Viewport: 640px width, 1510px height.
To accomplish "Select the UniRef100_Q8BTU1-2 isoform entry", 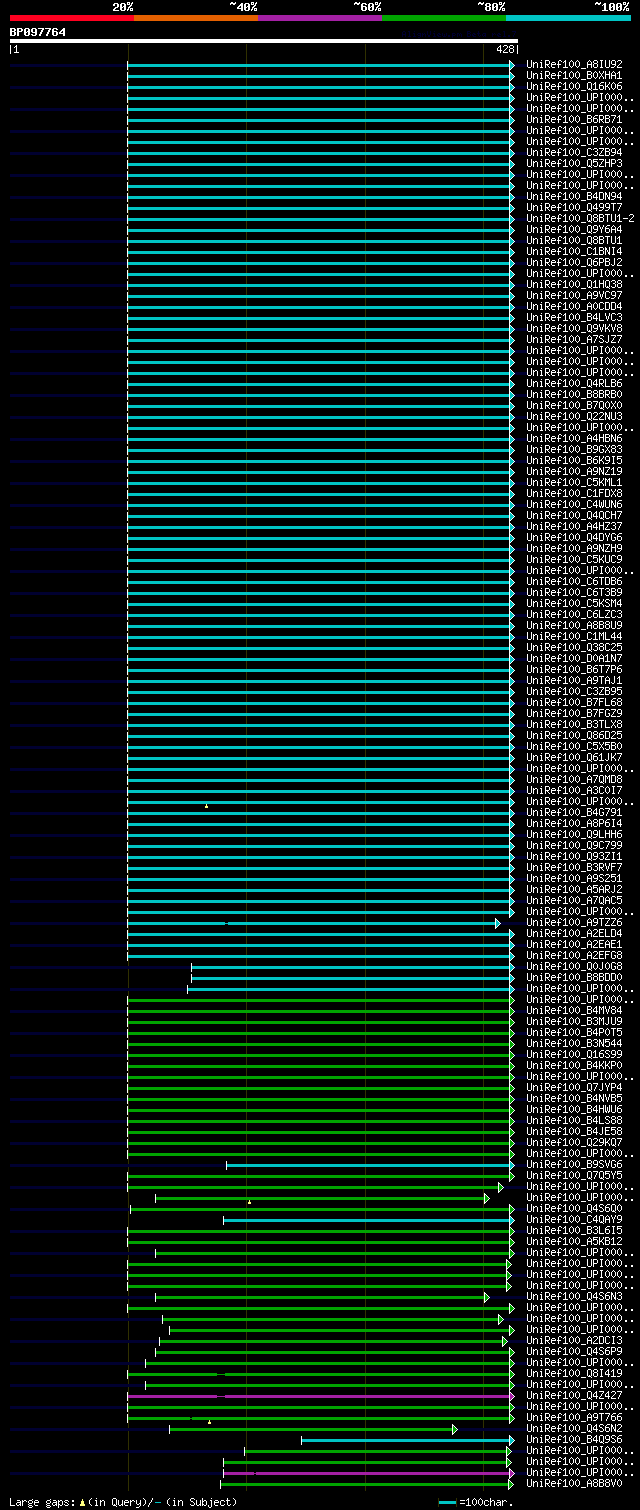I will [x=580, y=219].
